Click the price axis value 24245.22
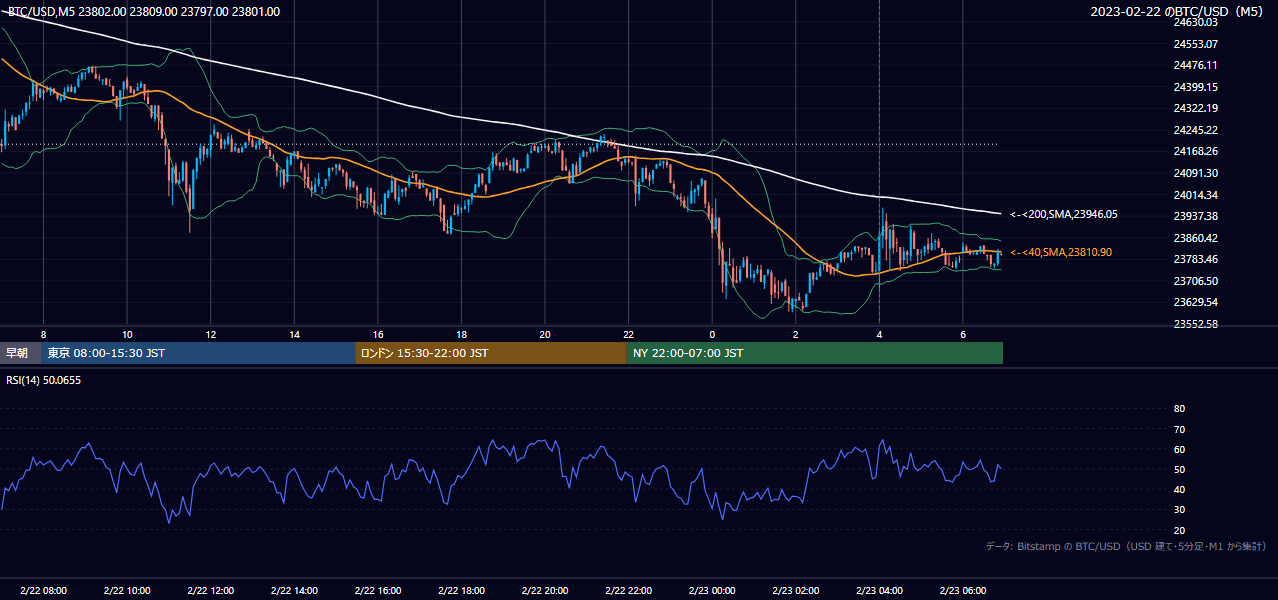 1195,130
